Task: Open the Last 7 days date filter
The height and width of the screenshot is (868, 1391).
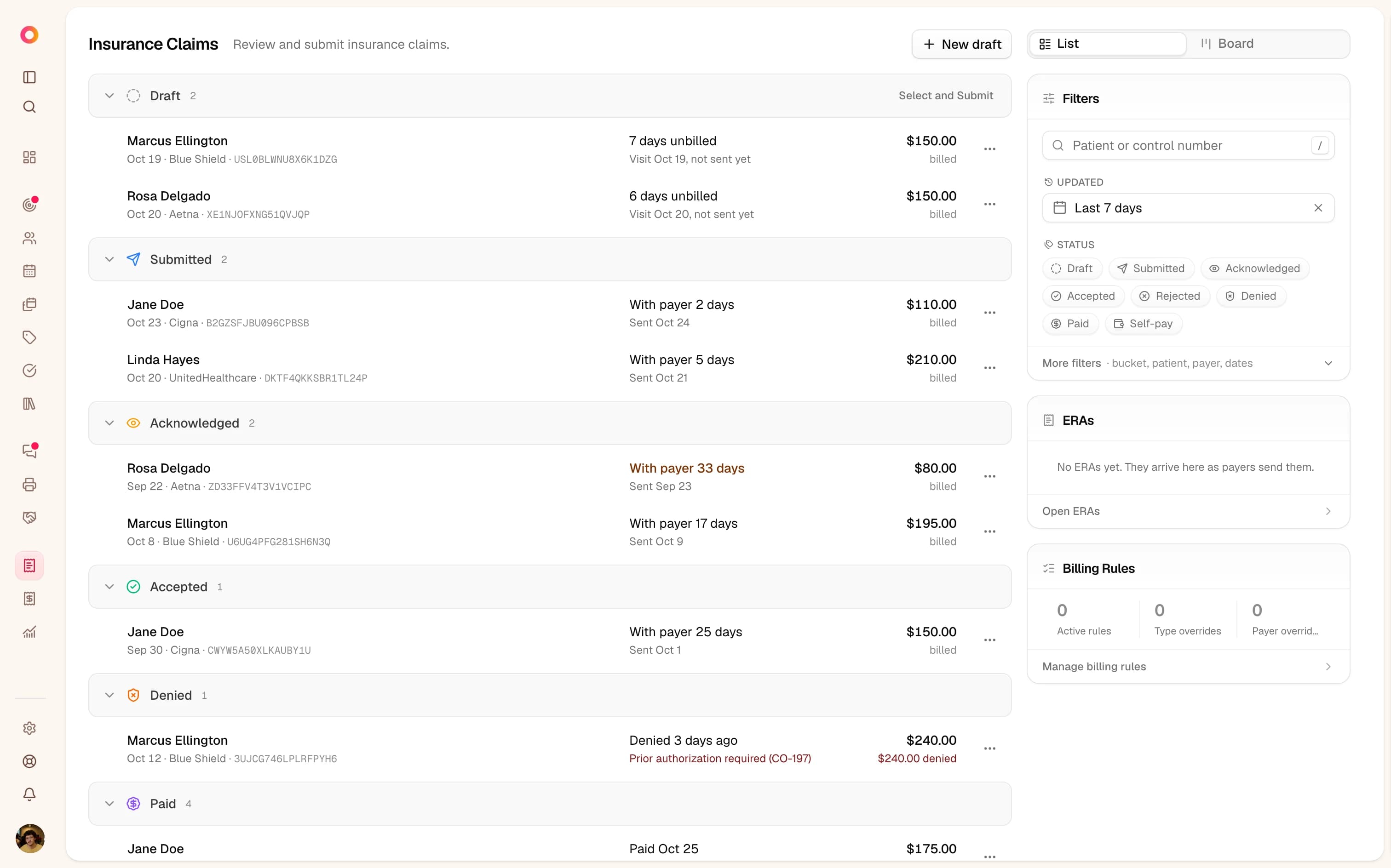Action: coord(1188,208)
